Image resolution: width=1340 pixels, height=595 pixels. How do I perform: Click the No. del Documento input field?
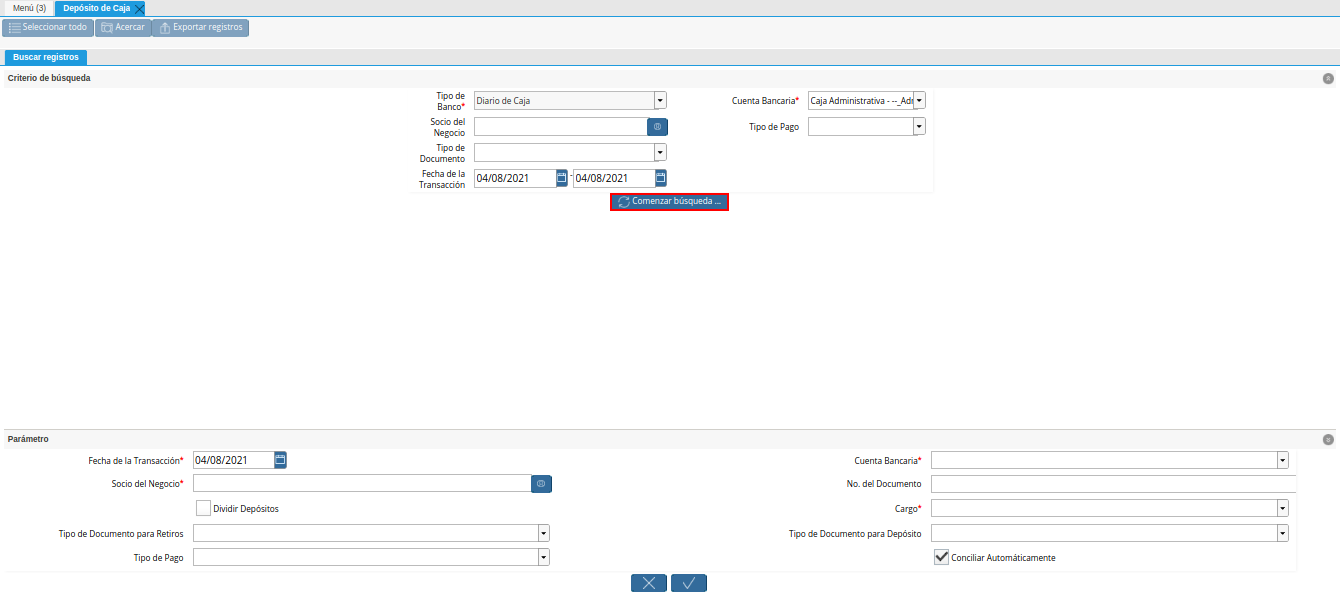pos(1113,484)
